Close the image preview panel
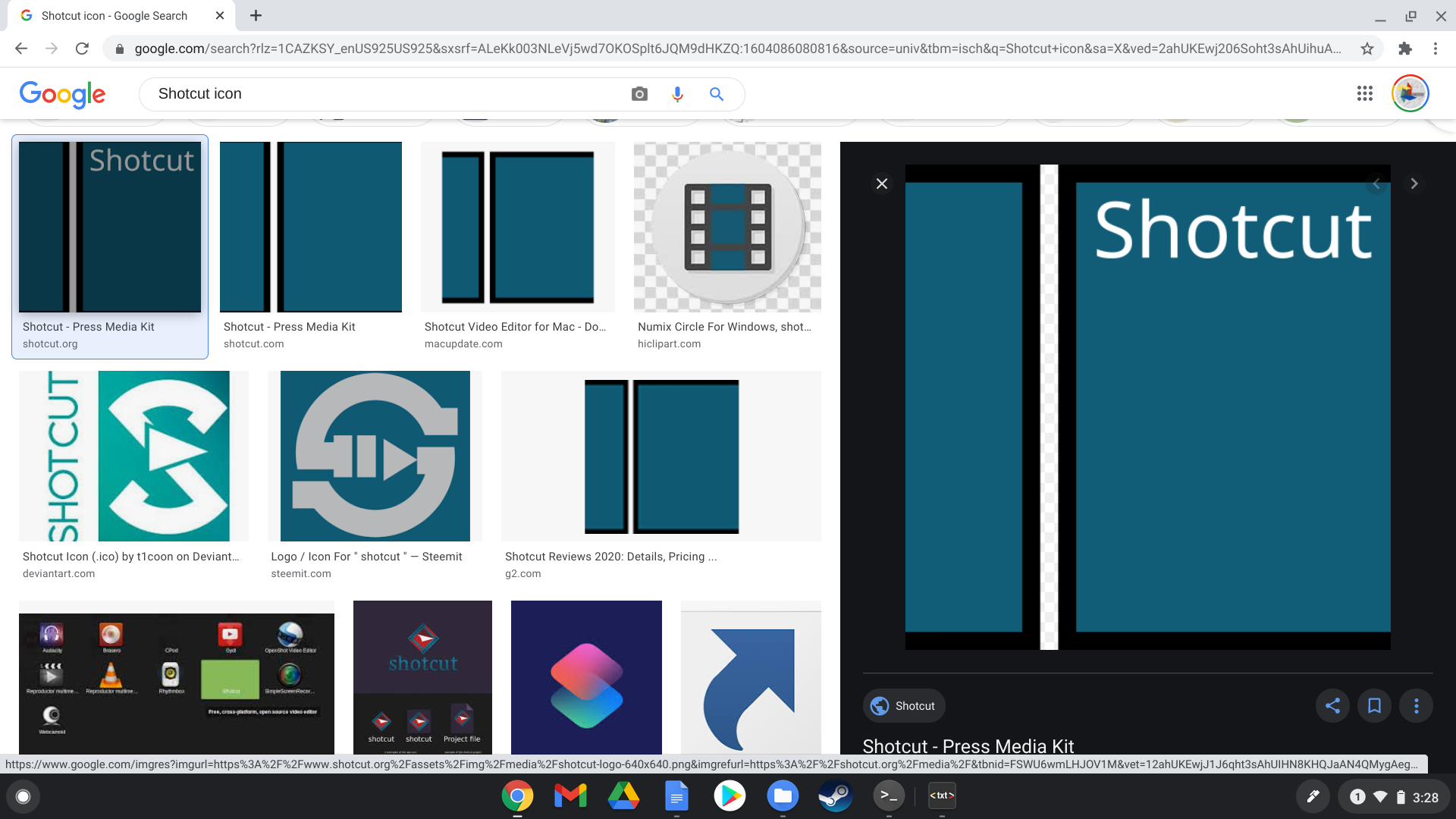This screenshot has width=1456, height=819. point(882,184)
